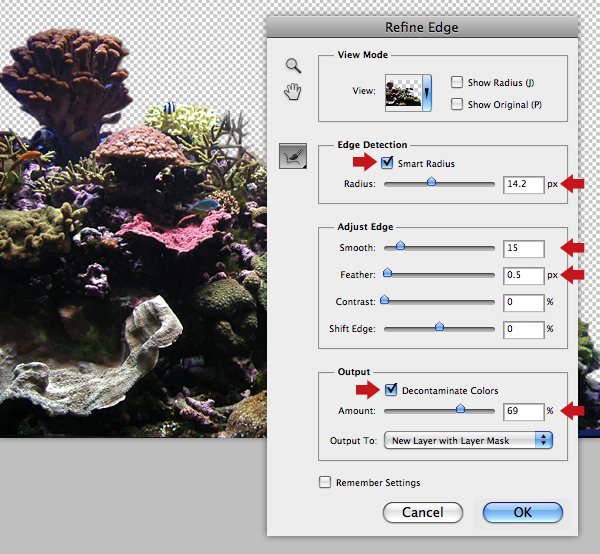Click the 'Show Original (P)' label text
Screen dimensions: 600x554
coord(505,105)
